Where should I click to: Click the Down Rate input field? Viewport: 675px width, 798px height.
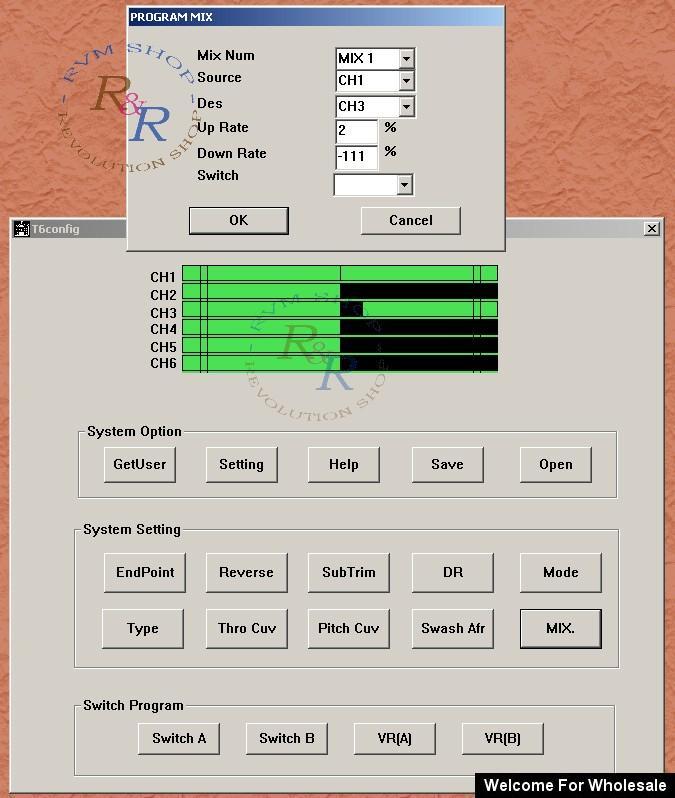tap(357, 157)
